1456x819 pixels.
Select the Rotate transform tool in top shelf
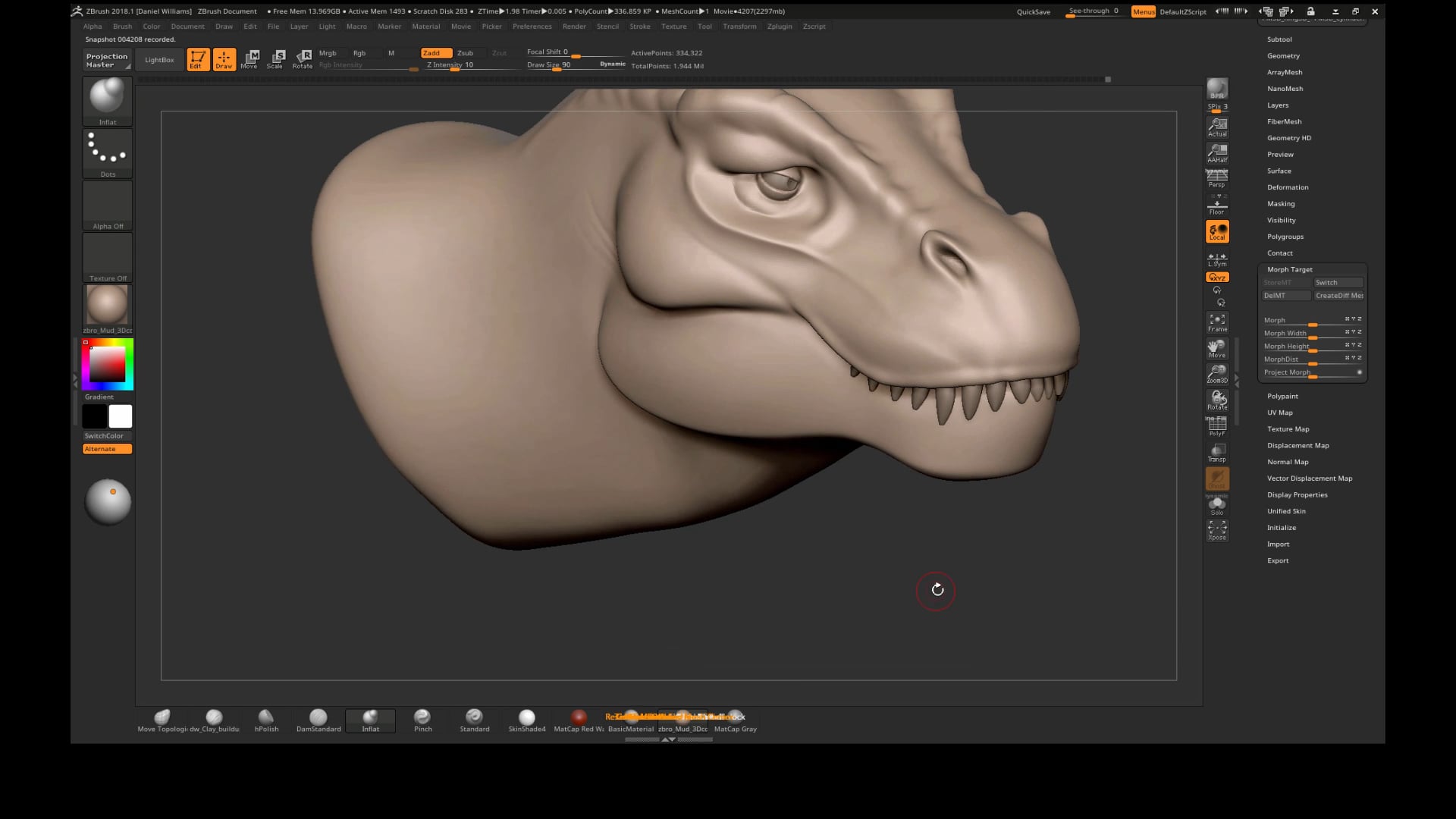pos(303,59)
